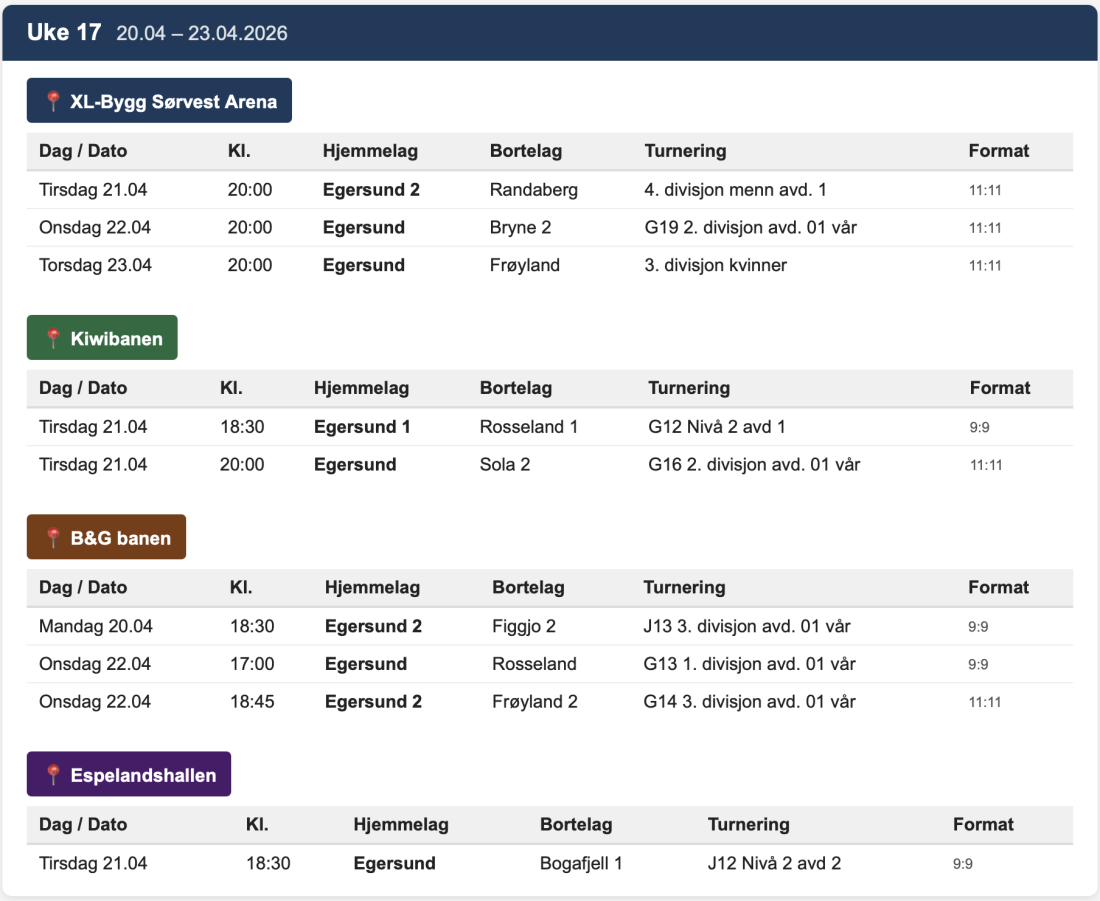This screenshot has height=901, width=1100.
Task: Click the pin icon beside Kiwibanen
Action: pos(54,339)
